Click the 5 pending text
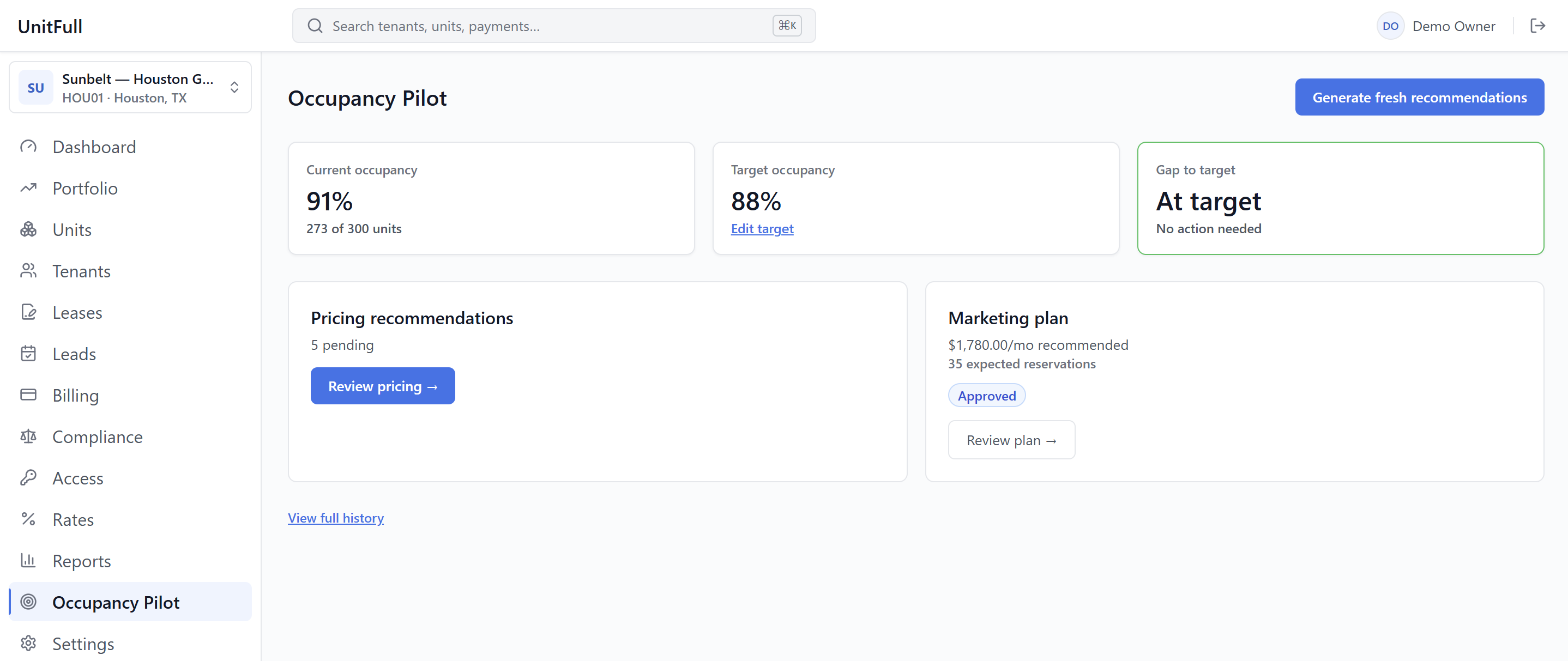 (x=342, y=345)
